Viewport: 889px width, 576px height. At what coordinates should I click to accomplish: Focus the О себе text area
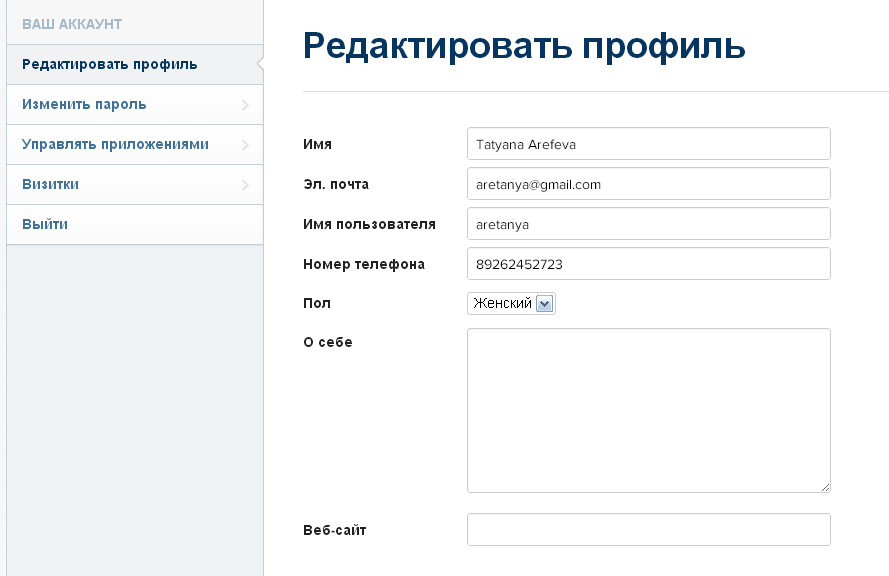[649, 410]
